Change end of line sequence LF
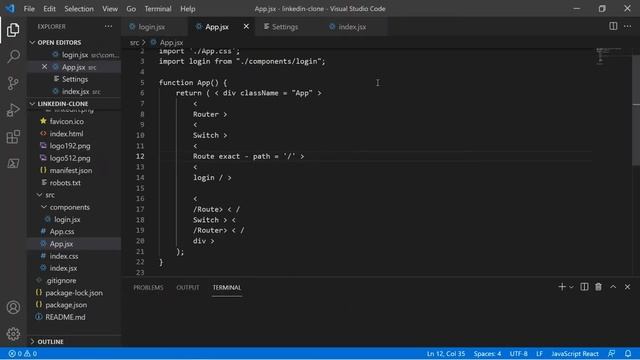This screenshot has height=360, width=640. click(x=539, y=353)
